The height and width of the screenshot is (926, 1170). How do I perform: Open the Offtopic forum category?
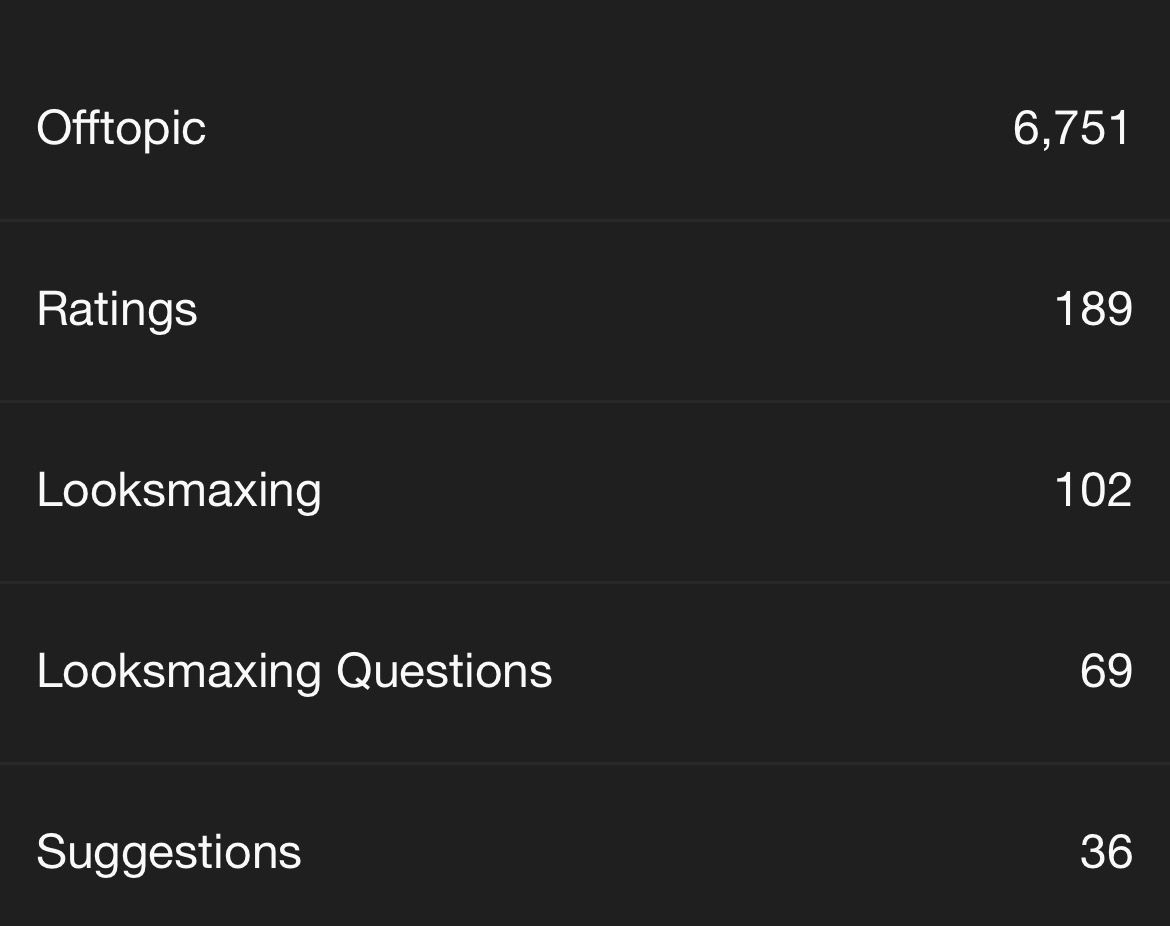pos(122,128)
